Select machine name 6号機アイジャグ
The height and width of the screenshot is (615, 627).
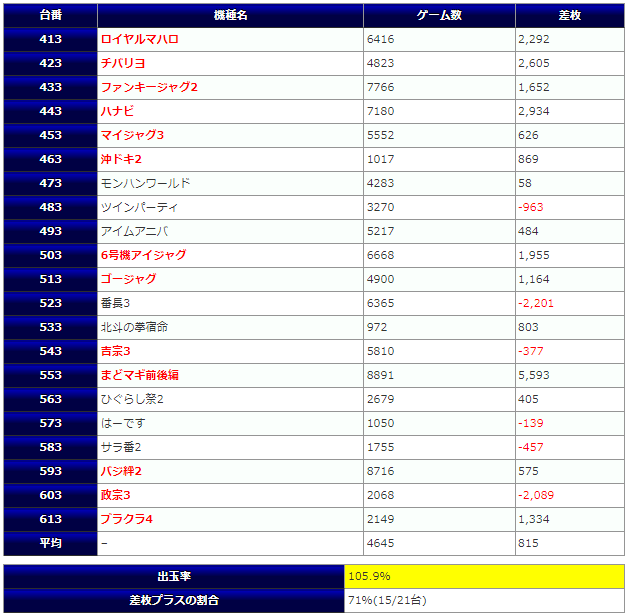point(144,255)
